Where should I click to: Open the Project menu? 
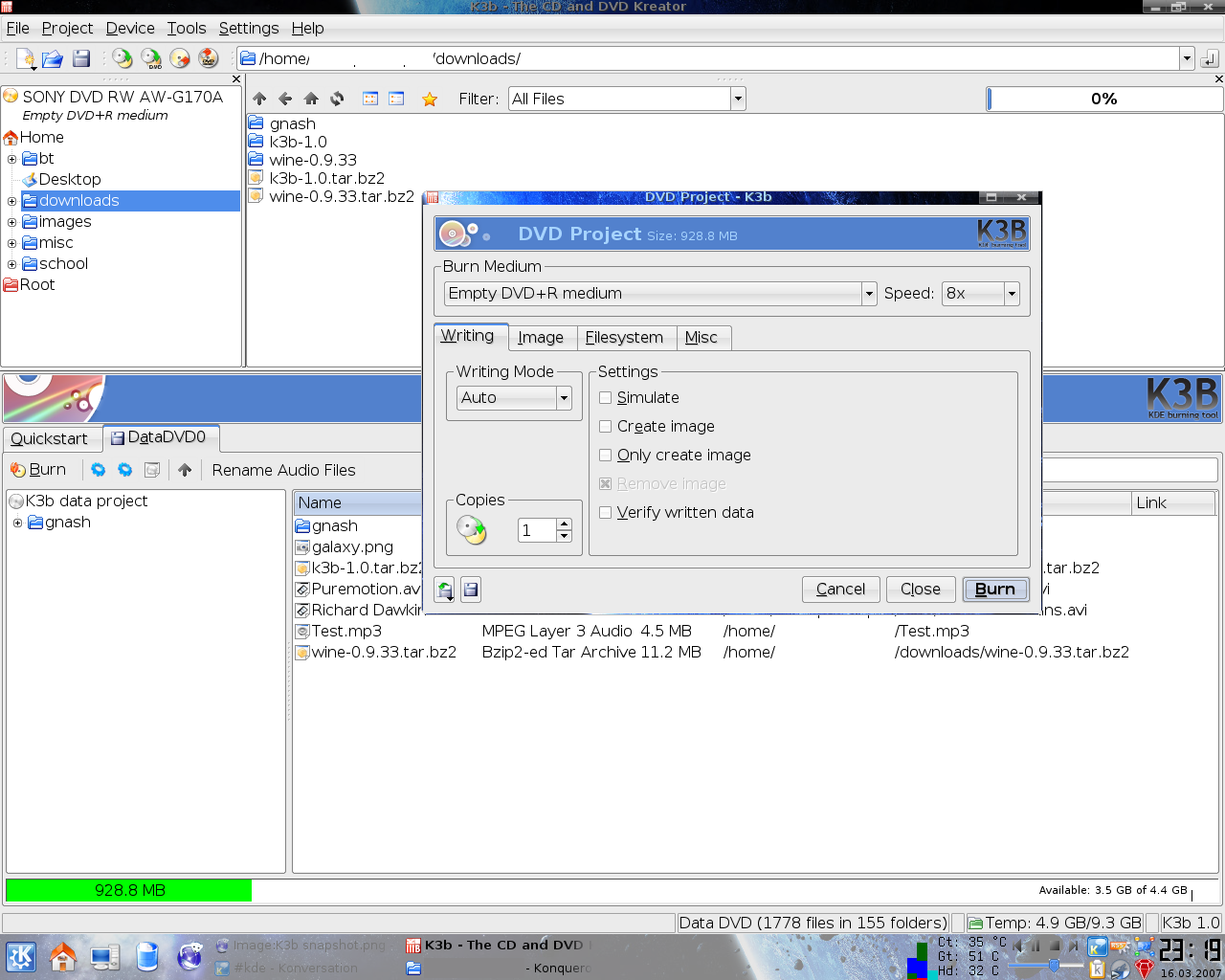(x=67, y=29)
